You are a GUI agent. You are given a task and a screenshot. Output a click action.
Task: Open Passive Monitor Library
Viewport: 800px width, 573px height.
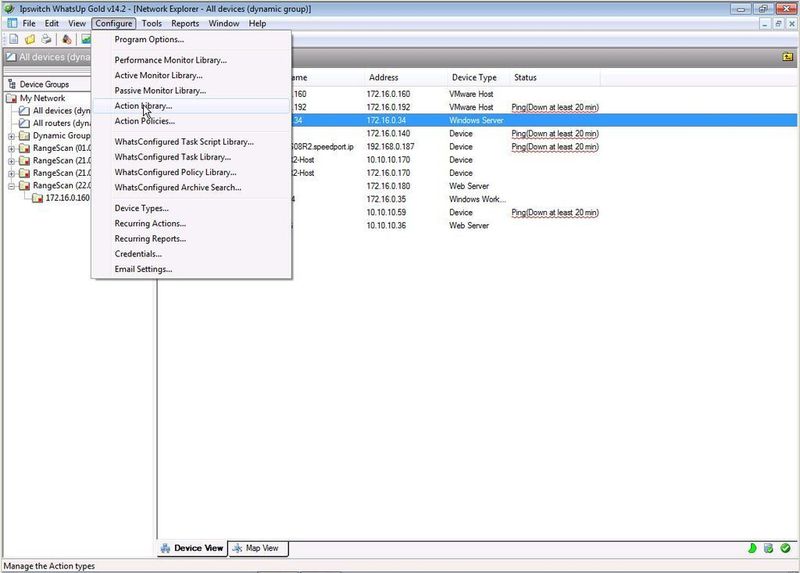click(x=191, y=91)
